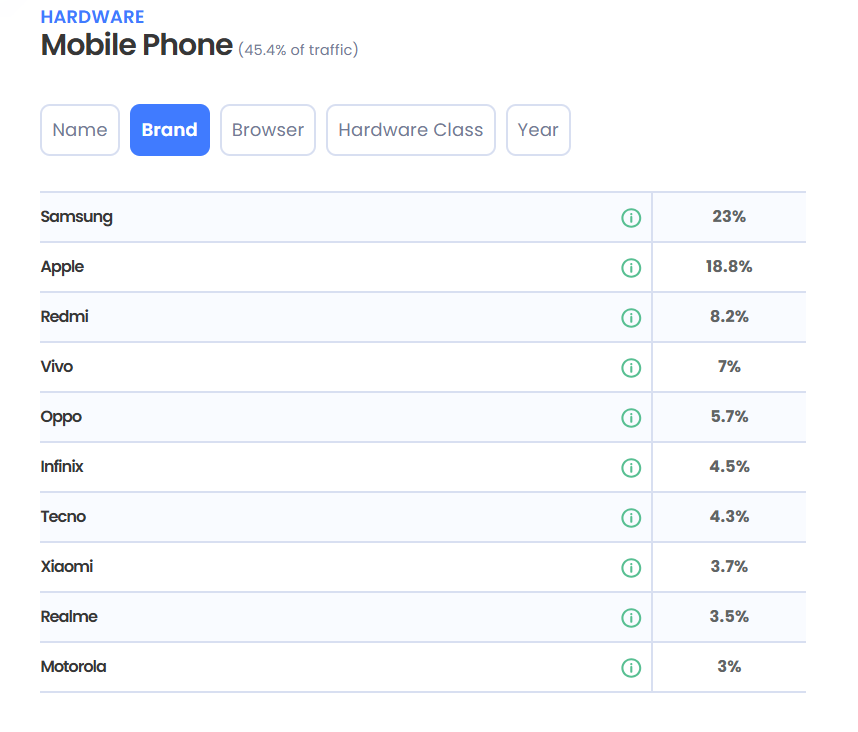The width and height of the screenshot is (858, 732).
Task: Show info for Xiaomi brand
Action: tap(631, 568)
